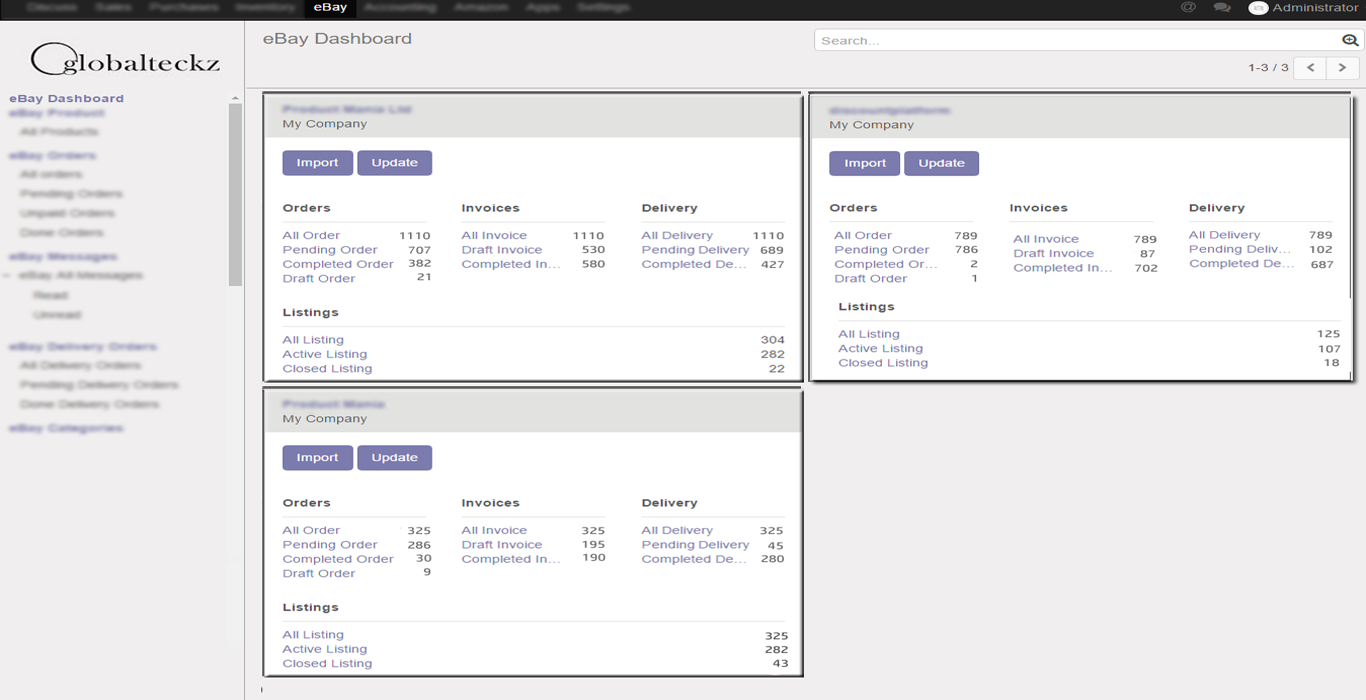
Task: Click the sidebar vertical scrollbar
Action: [235, 195]
